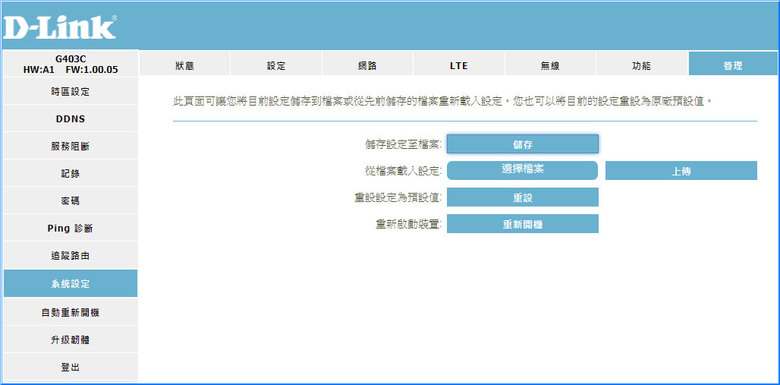780x385 pixels.
Task: Go to 服務阻斷 page
Action: tap(71, 146)
